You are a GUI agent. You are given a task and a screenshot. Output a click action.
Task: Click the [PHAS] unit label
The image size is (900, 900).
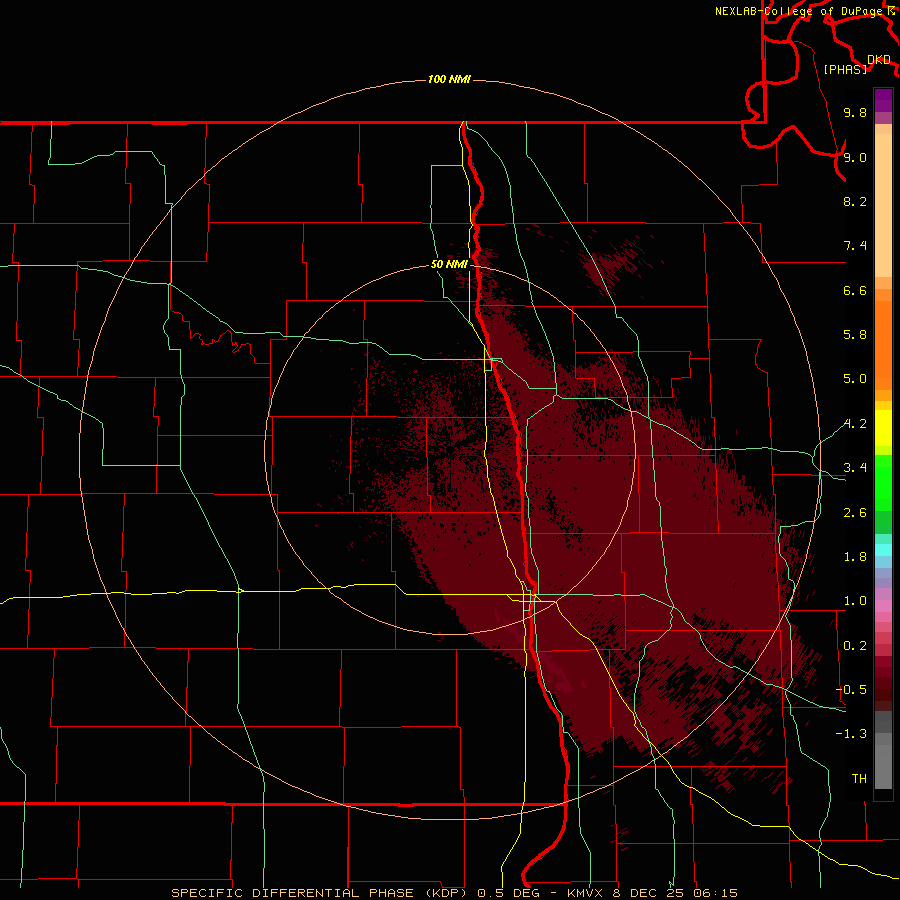click(x=844, y=69)
